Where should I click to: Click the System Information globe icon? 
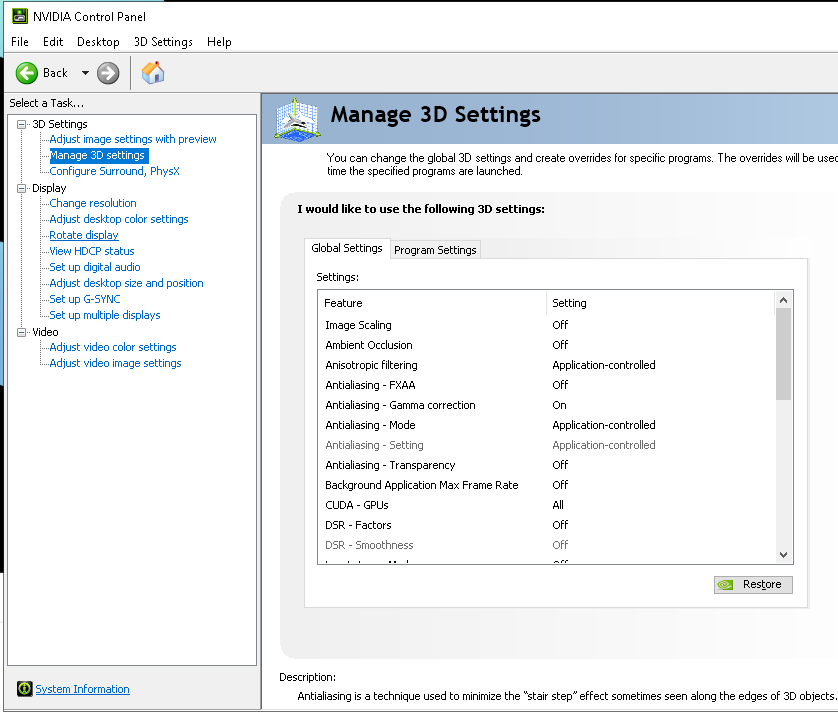pyautogui.click(x=22, y=689)
